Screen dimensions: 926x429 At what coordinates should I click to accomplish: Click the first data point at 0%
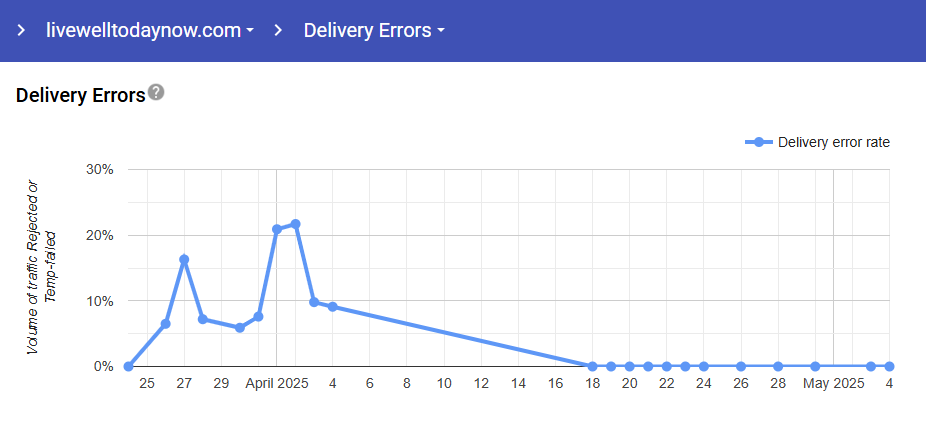[128, 366]
